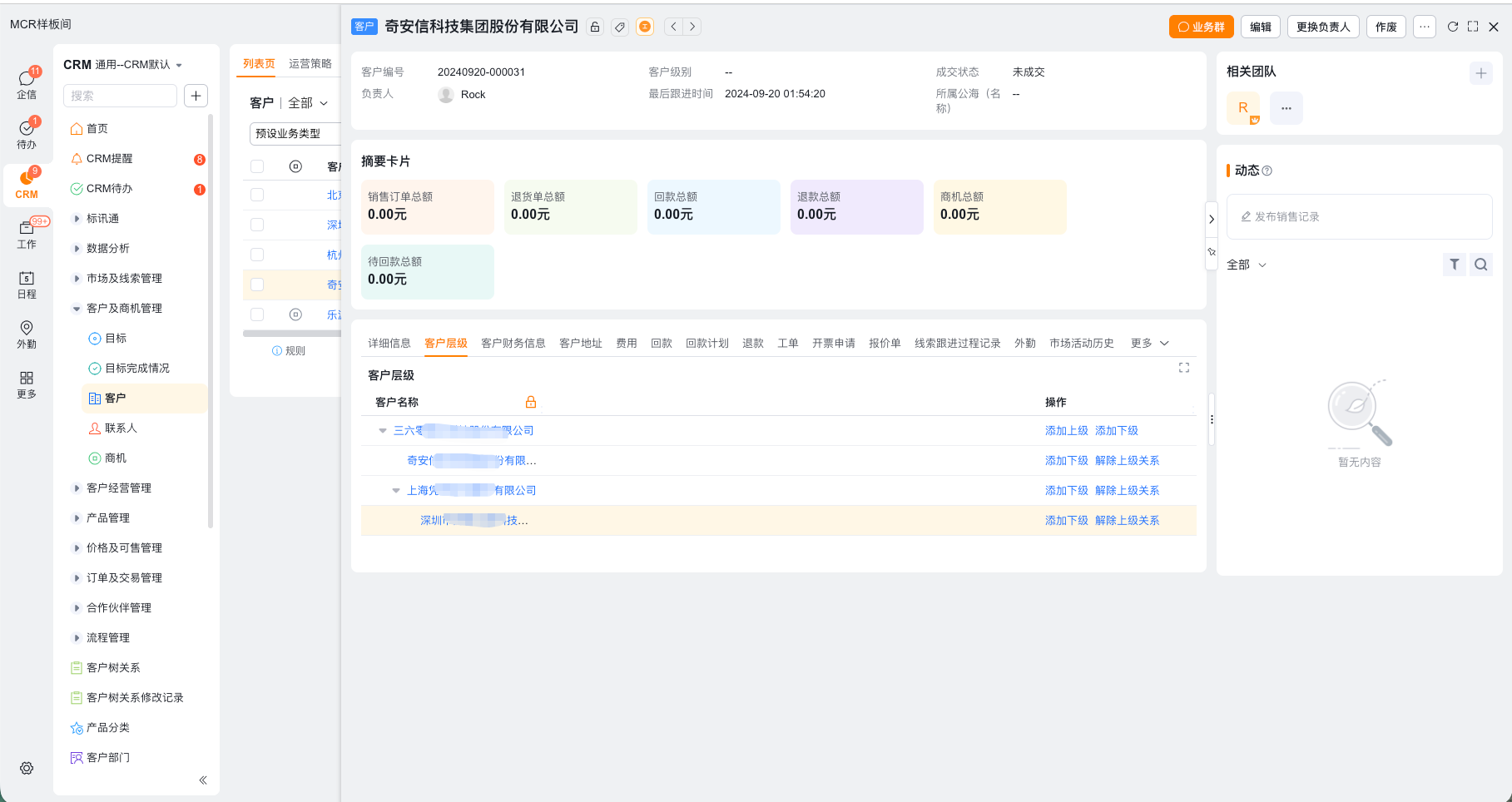Screen dimensions: 1512x802
Task: Expand the 客户层级 table to fullscreen
Action: pyautogui.click(x=1184, y=368)
